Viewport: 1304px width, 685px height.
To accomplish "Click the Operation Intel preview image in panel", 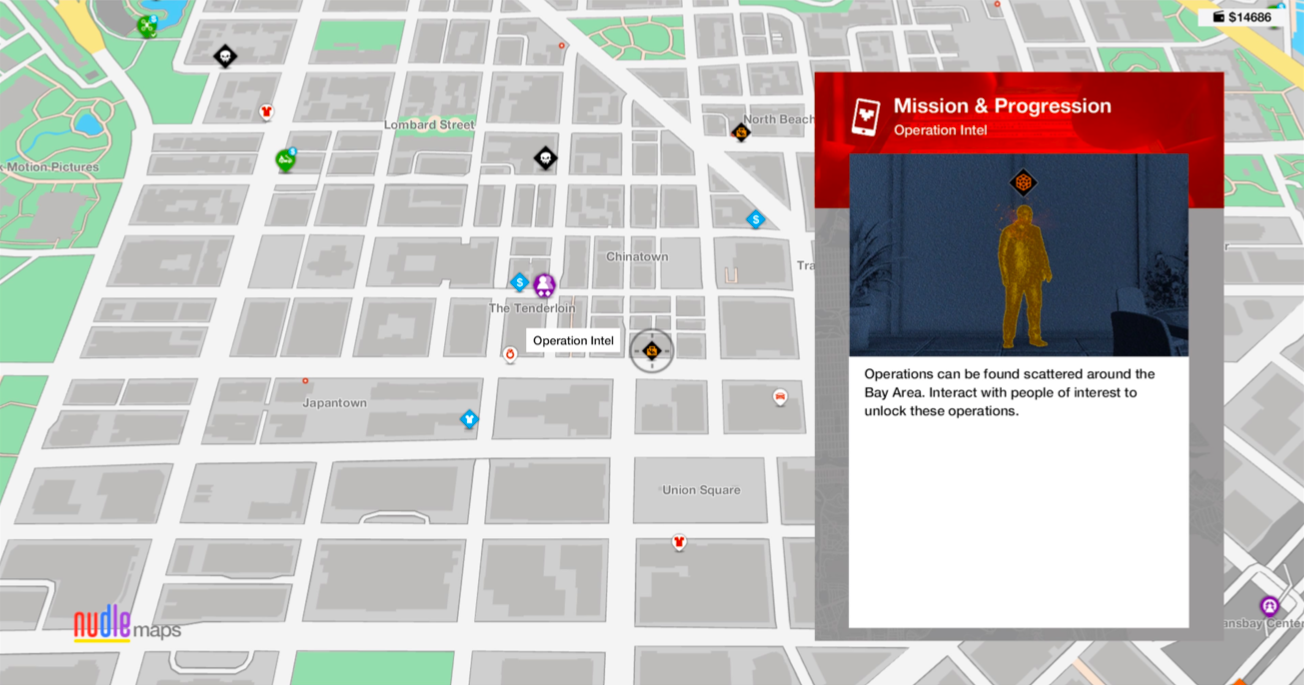I will (x=1018, y=255).
